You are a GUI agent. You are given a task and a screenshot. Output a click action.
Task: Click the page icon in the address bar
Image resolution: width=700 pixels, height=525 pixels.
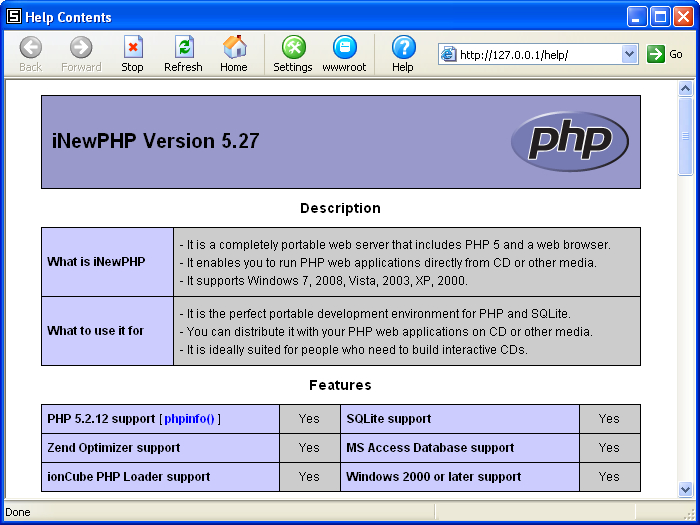coord(448,54)
